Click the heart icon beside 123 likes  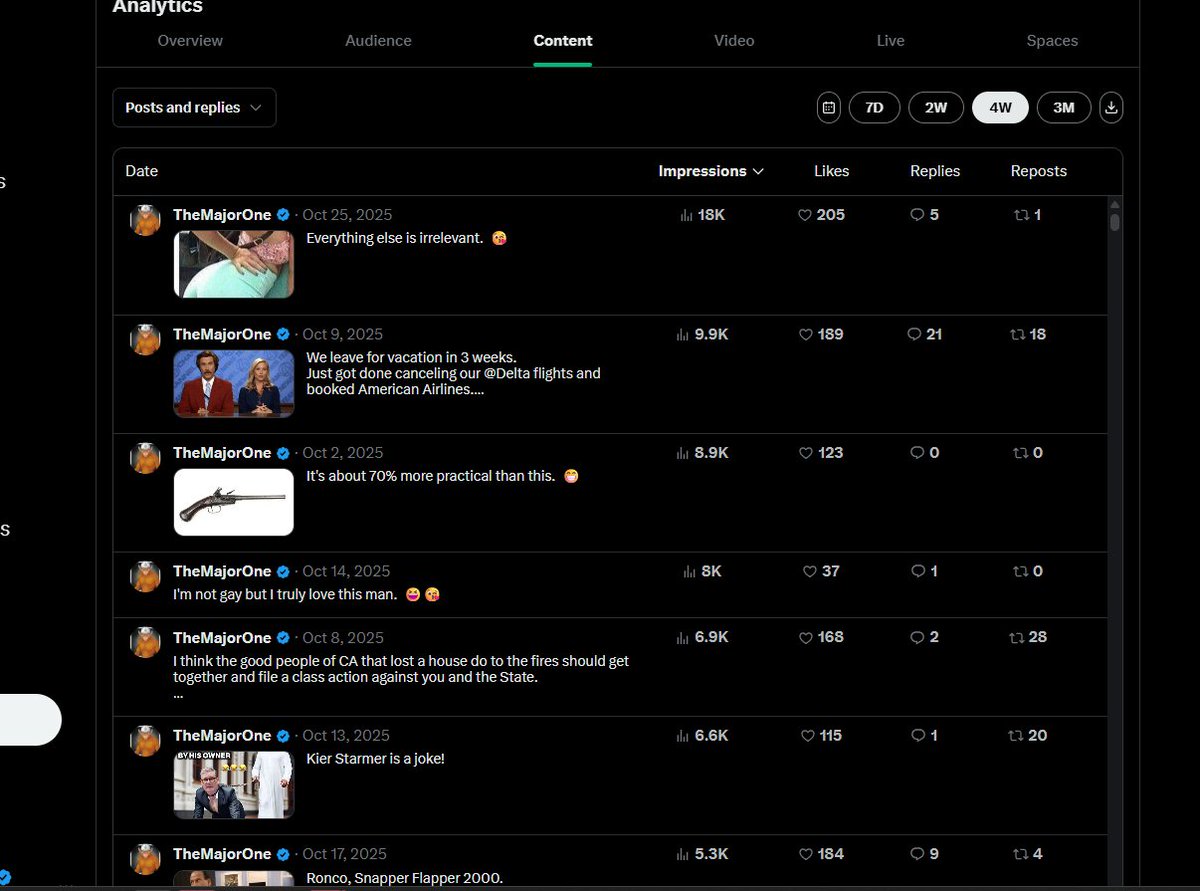tap(805, 453)
